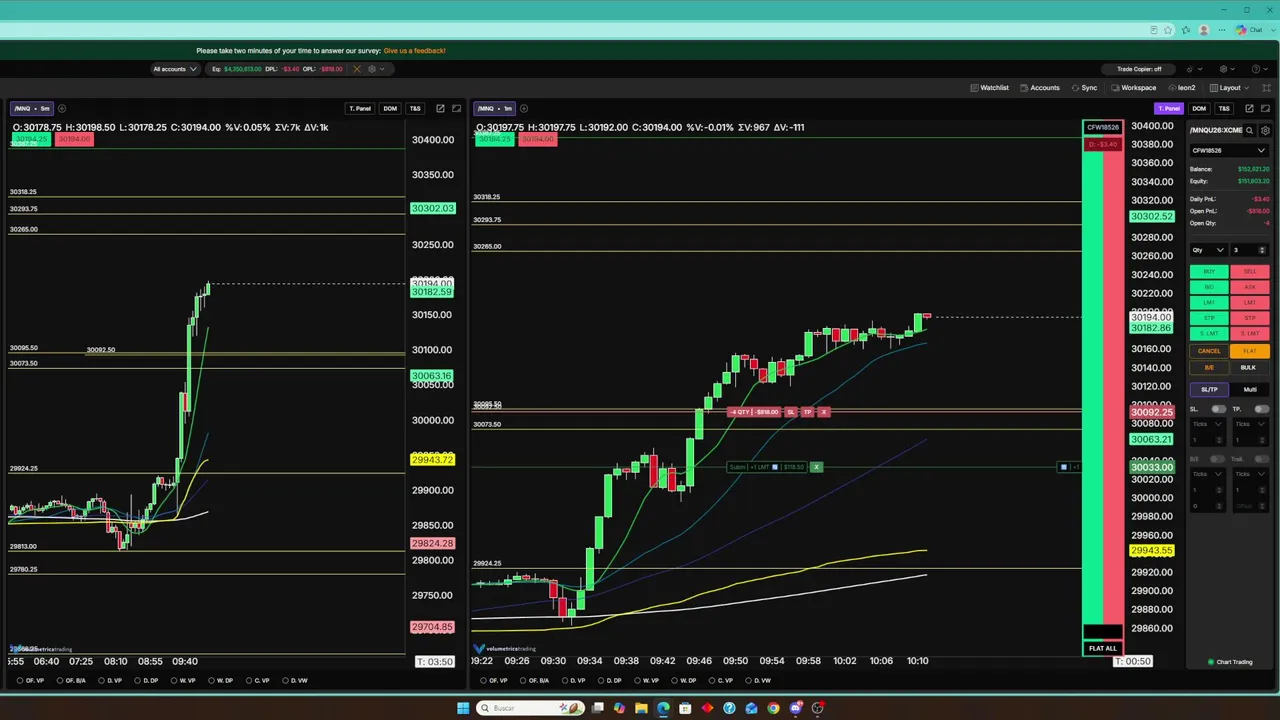The image size is (1280, 720).
Task: Toggle Trade Copier off switch
Action: pos(1139,69)
